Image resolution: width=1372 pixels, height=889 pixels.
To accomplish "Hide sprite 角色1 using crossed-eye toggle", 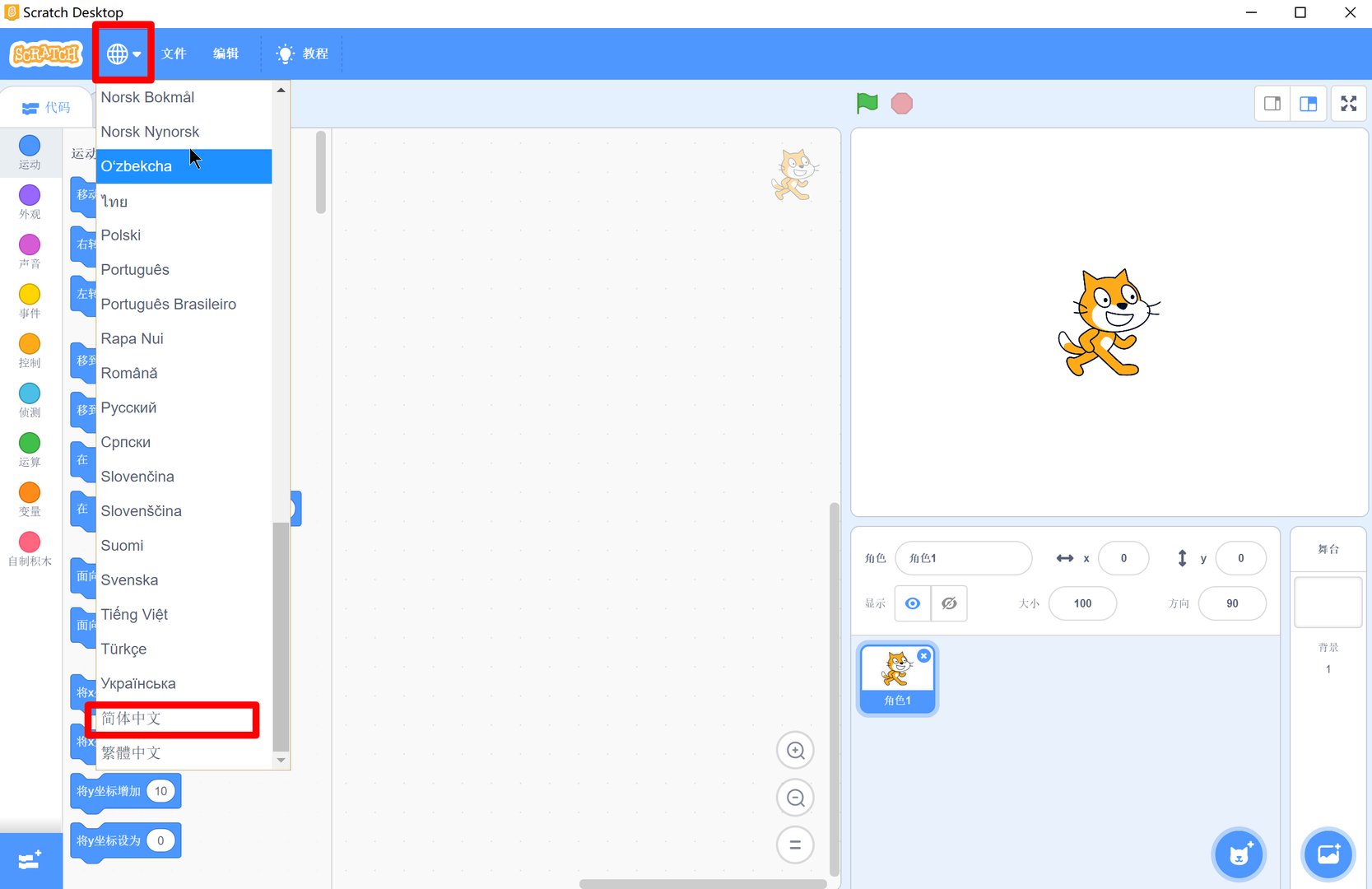I will pos(949,603).
